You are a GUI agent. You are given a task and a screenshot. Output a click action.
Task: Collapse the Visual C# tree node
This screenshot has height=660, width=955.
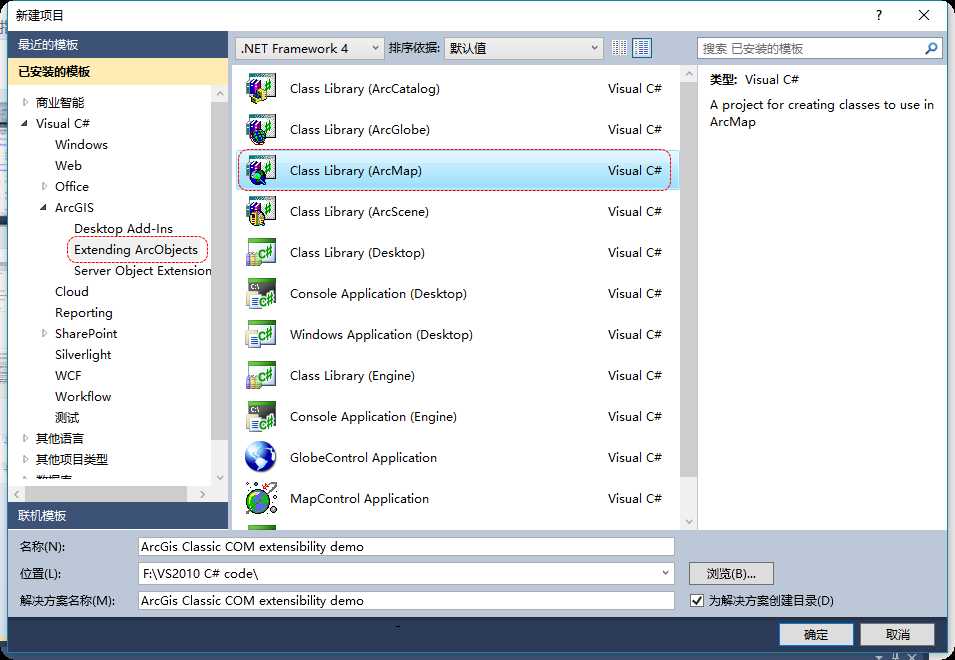tap(25, 124)
